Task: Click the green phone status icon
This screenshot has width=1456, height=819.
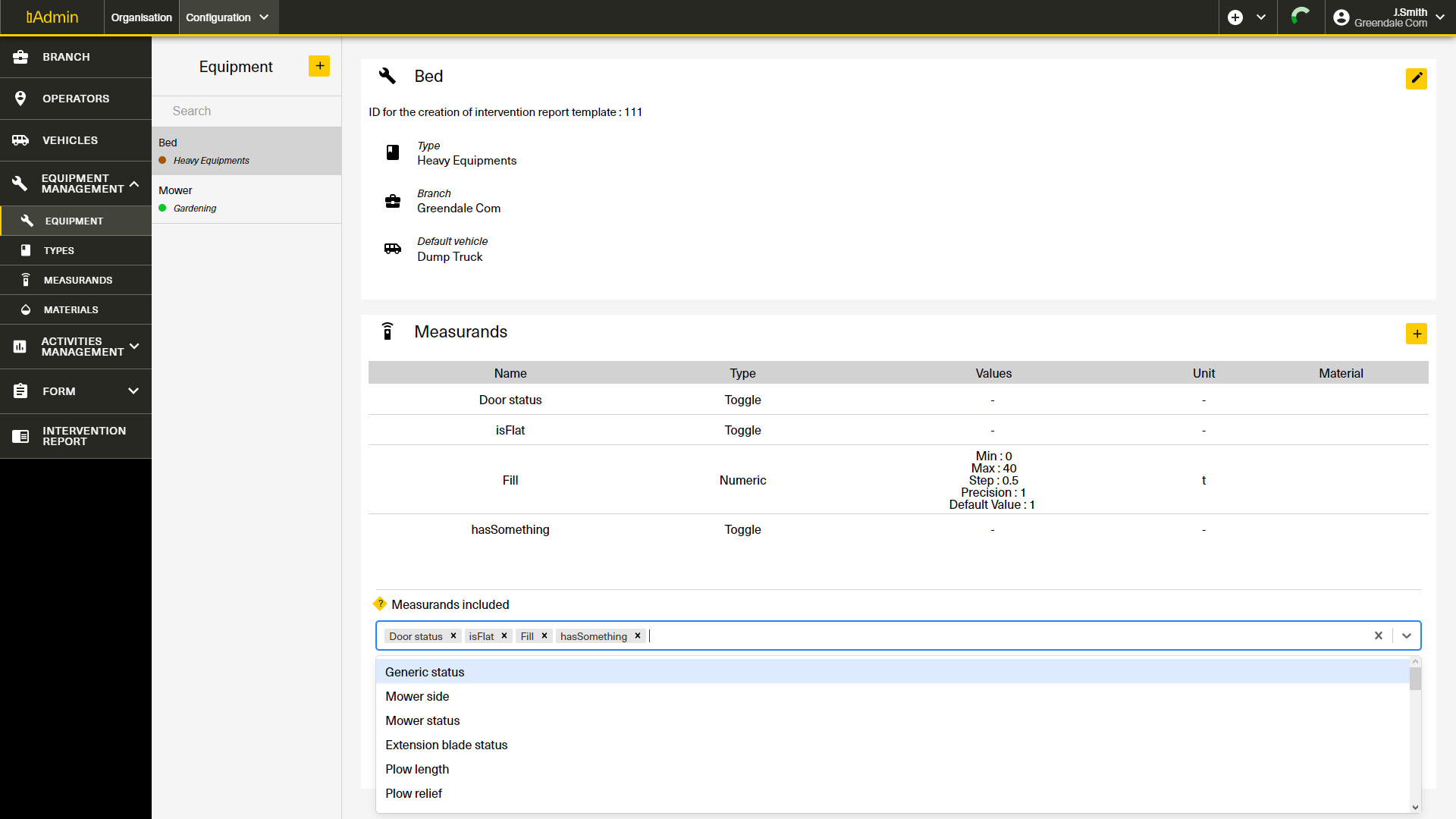Action: [1301, 17]
